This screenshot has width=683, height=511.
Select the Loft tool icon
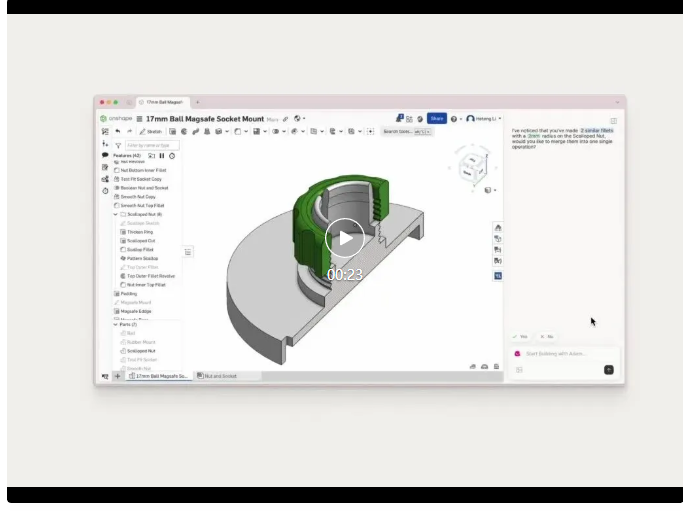(x=207, y=131)
